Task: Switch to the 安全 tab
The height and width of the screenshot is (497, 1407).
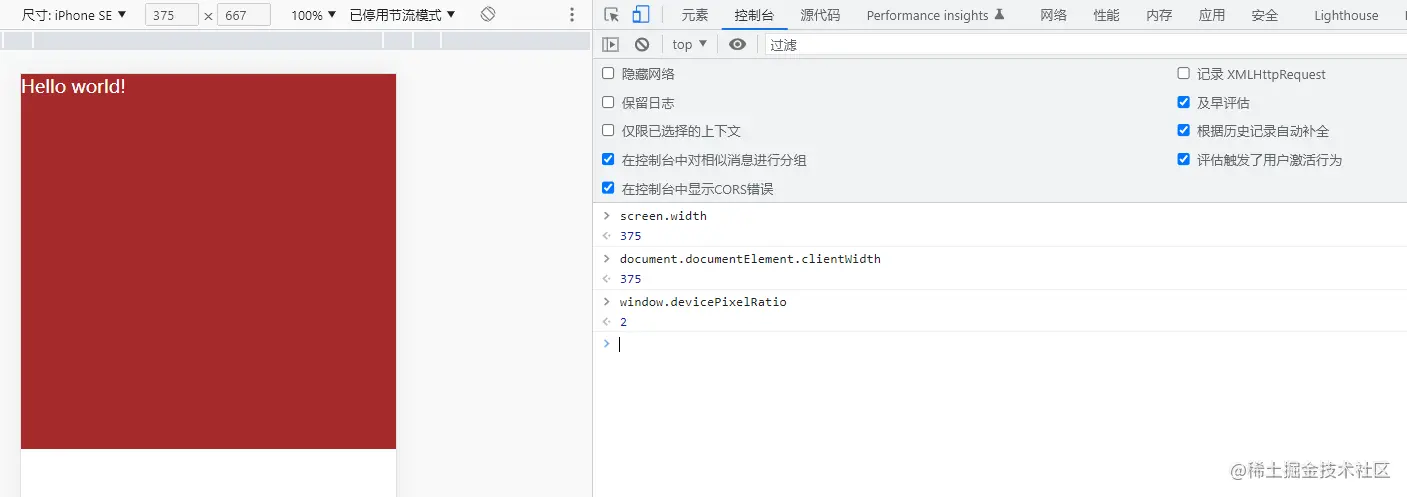Action: (1265, 15)
